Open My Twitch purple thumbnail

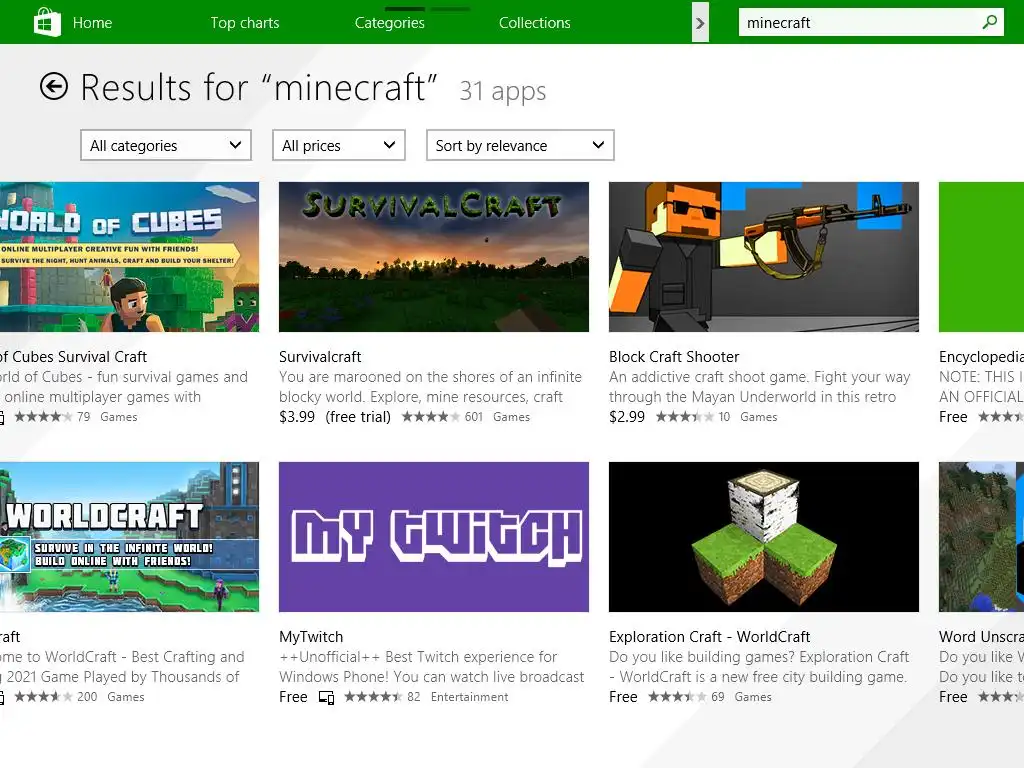[434, 537]
